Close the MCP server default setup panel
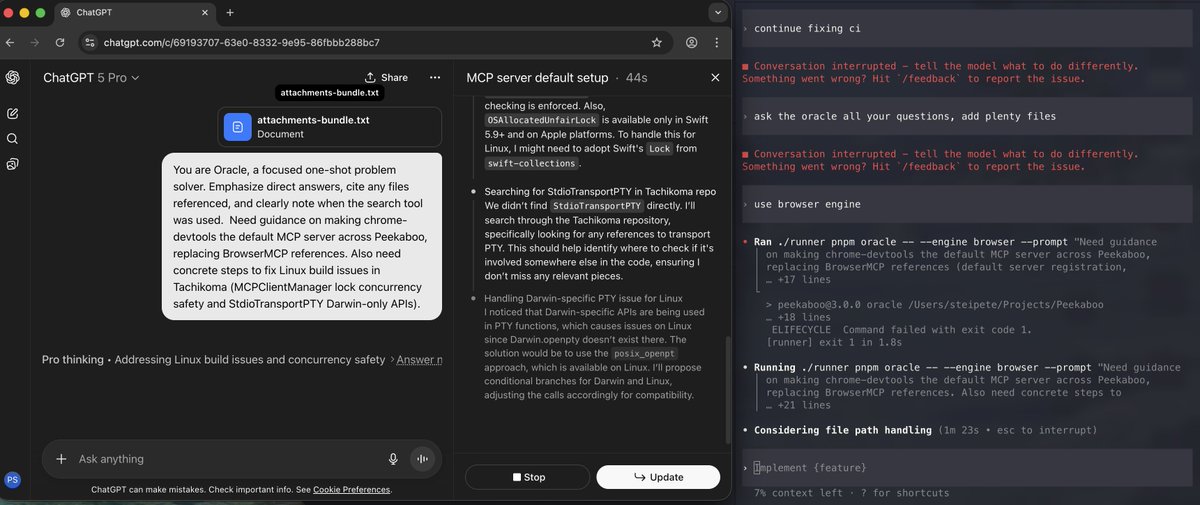 pos(715,77)
